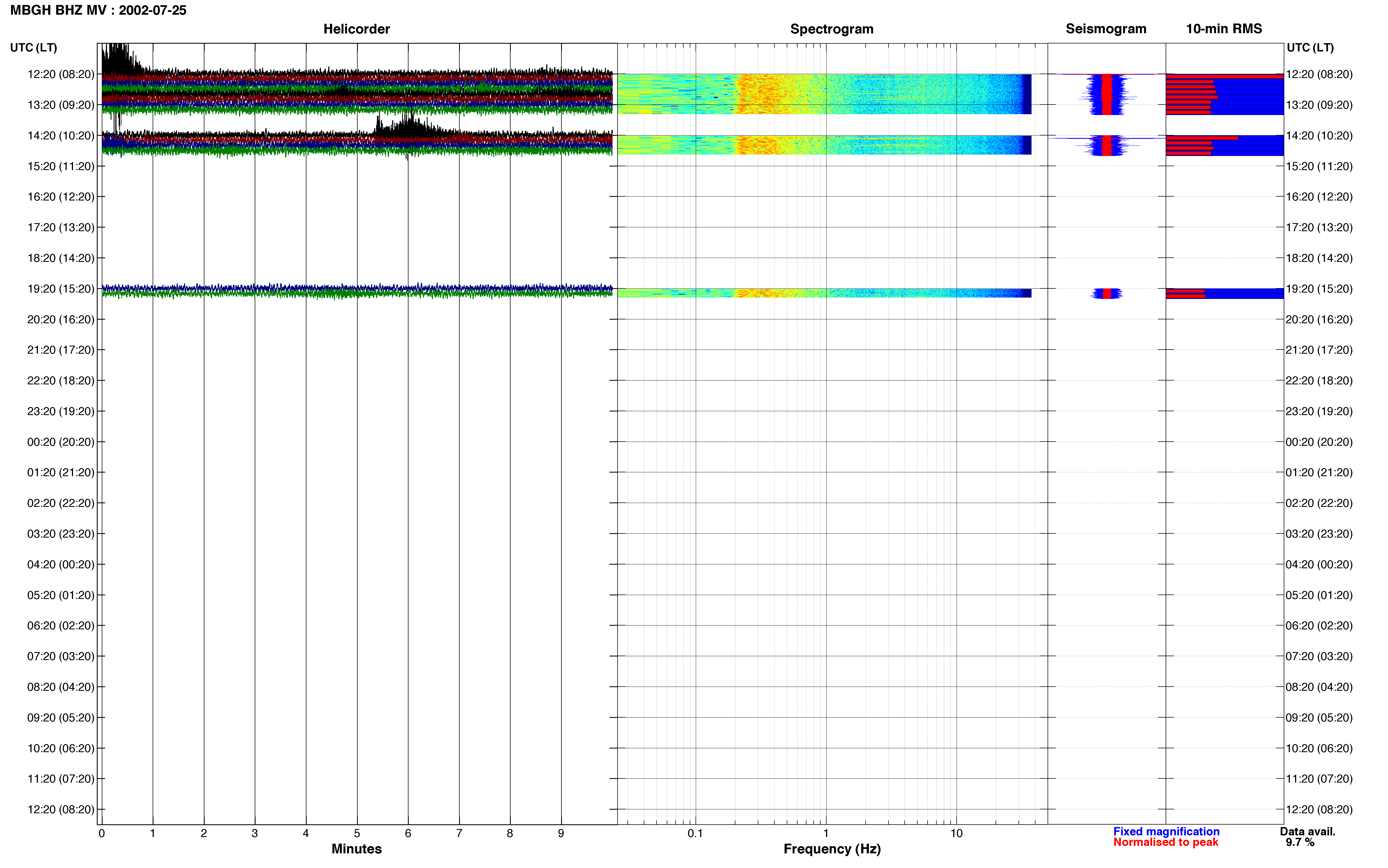Click the left '08:20 (04:20)' time label
Image resolution: width=1388 pixels, height=868 pixels.
coord(61,687)
